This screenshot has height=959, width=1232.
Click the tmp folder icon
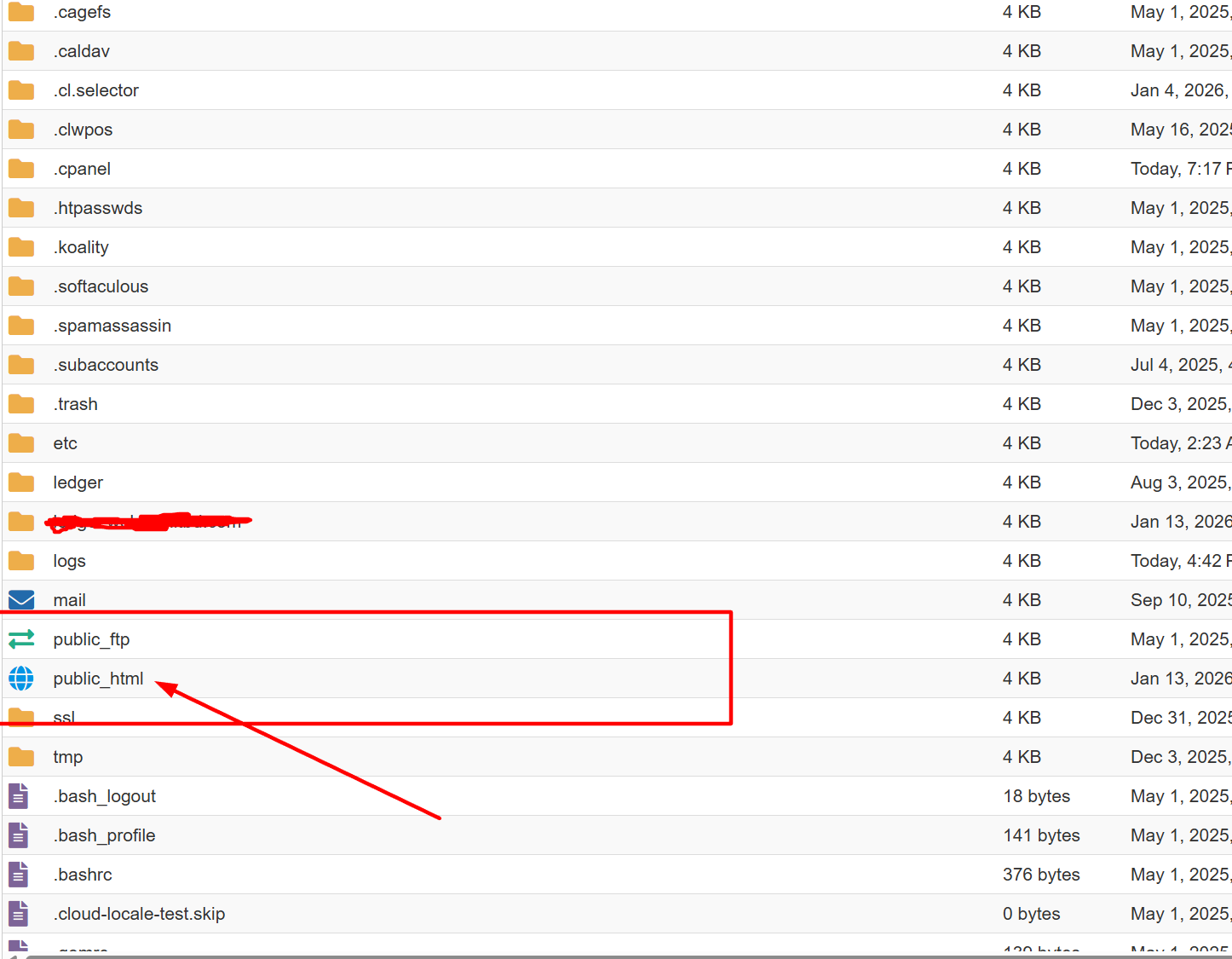click(21, 757)
